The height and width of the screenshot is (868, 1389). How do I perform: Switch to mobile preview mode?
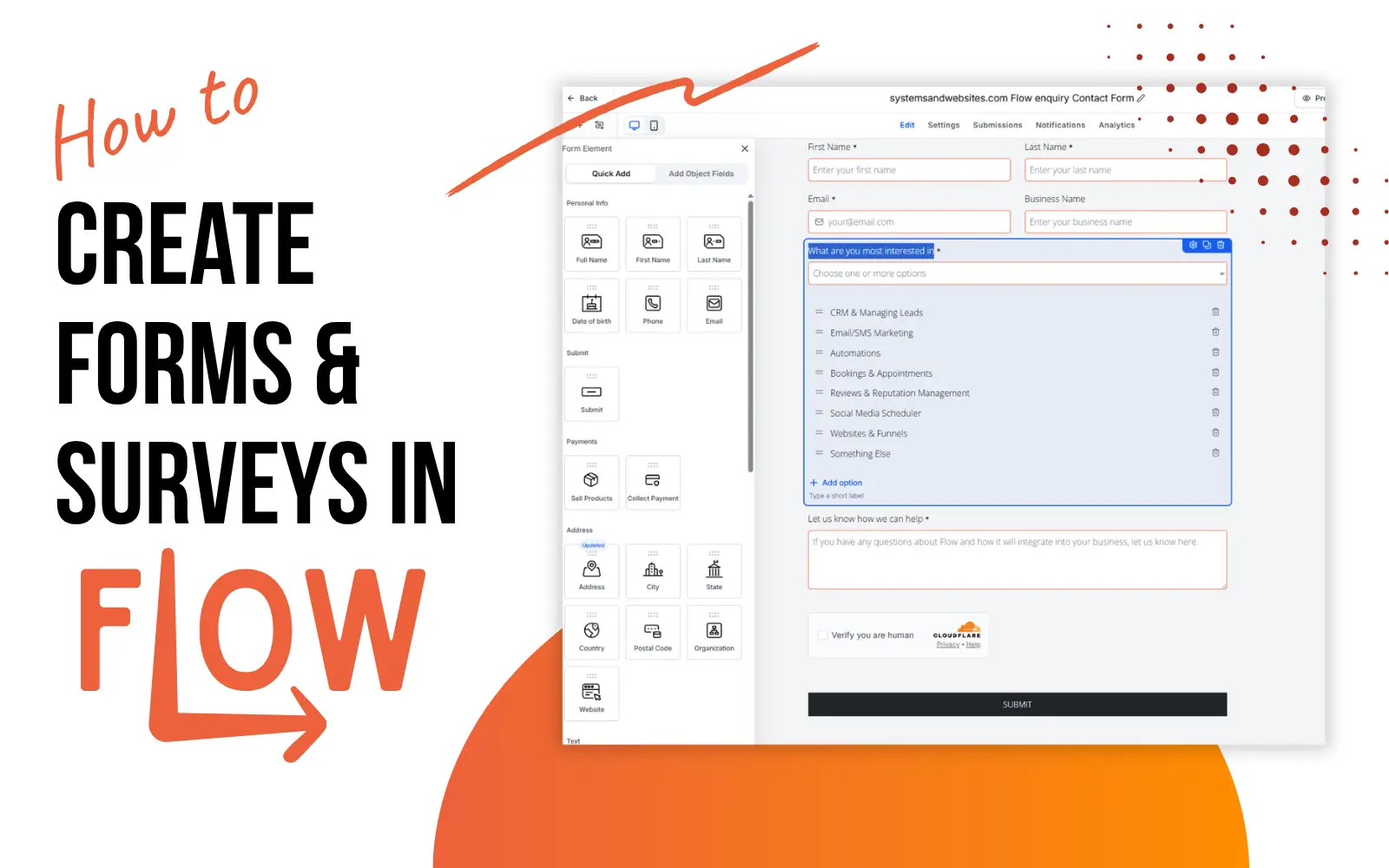pos(654,125)
